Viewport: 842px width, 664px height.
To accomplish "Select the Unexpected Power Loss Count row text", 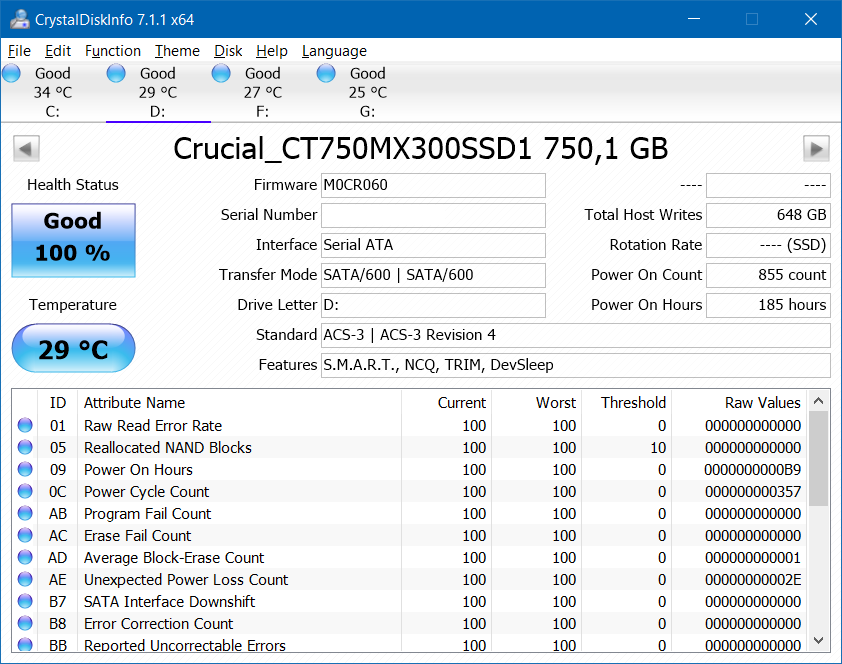I will pos(186,580).
